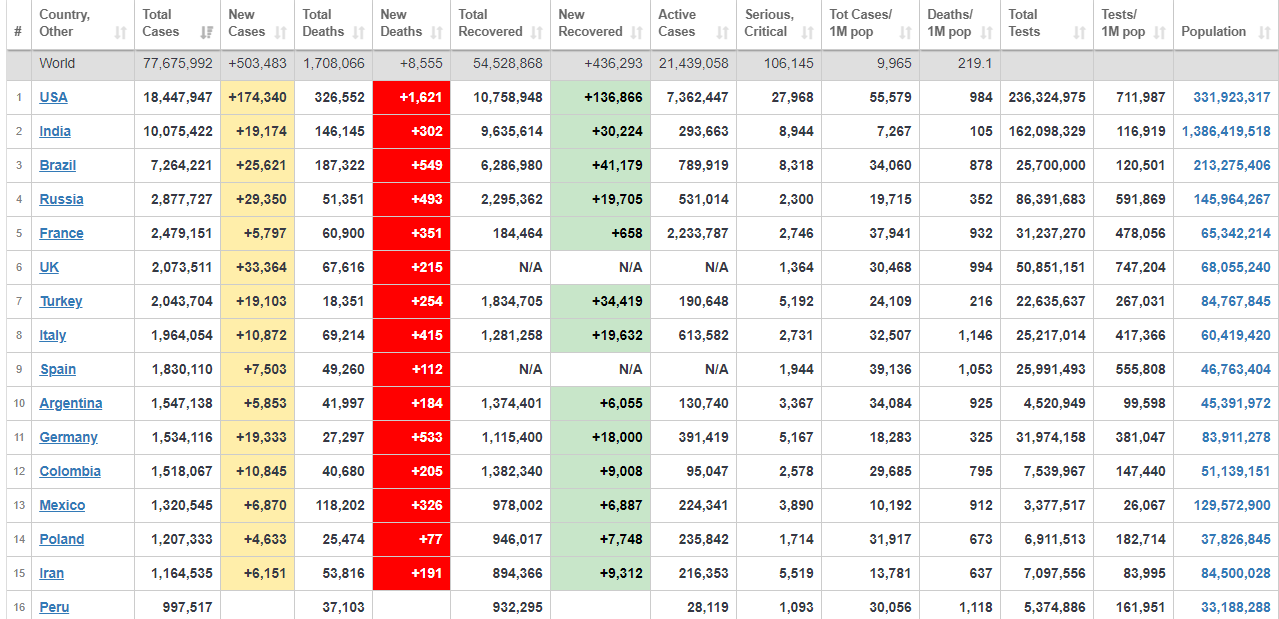Open Brazil population link 213,275,406
Screen dimensions: 1279x619
click(x=1232, y=165)
